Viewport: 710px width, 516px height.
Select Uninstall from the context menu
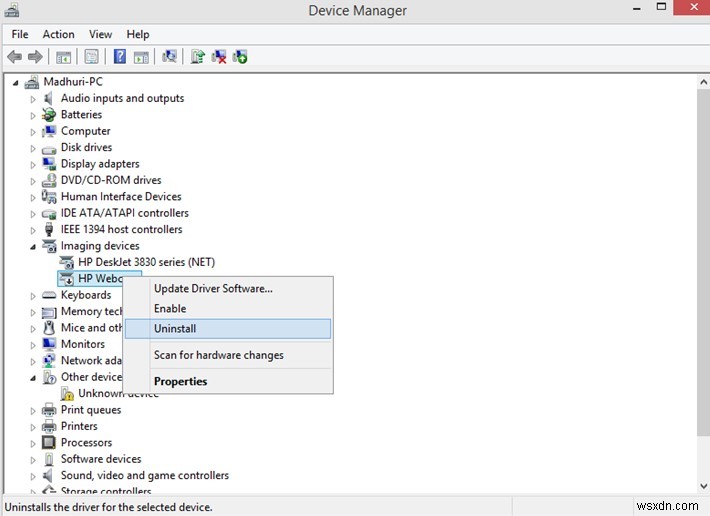175,328
